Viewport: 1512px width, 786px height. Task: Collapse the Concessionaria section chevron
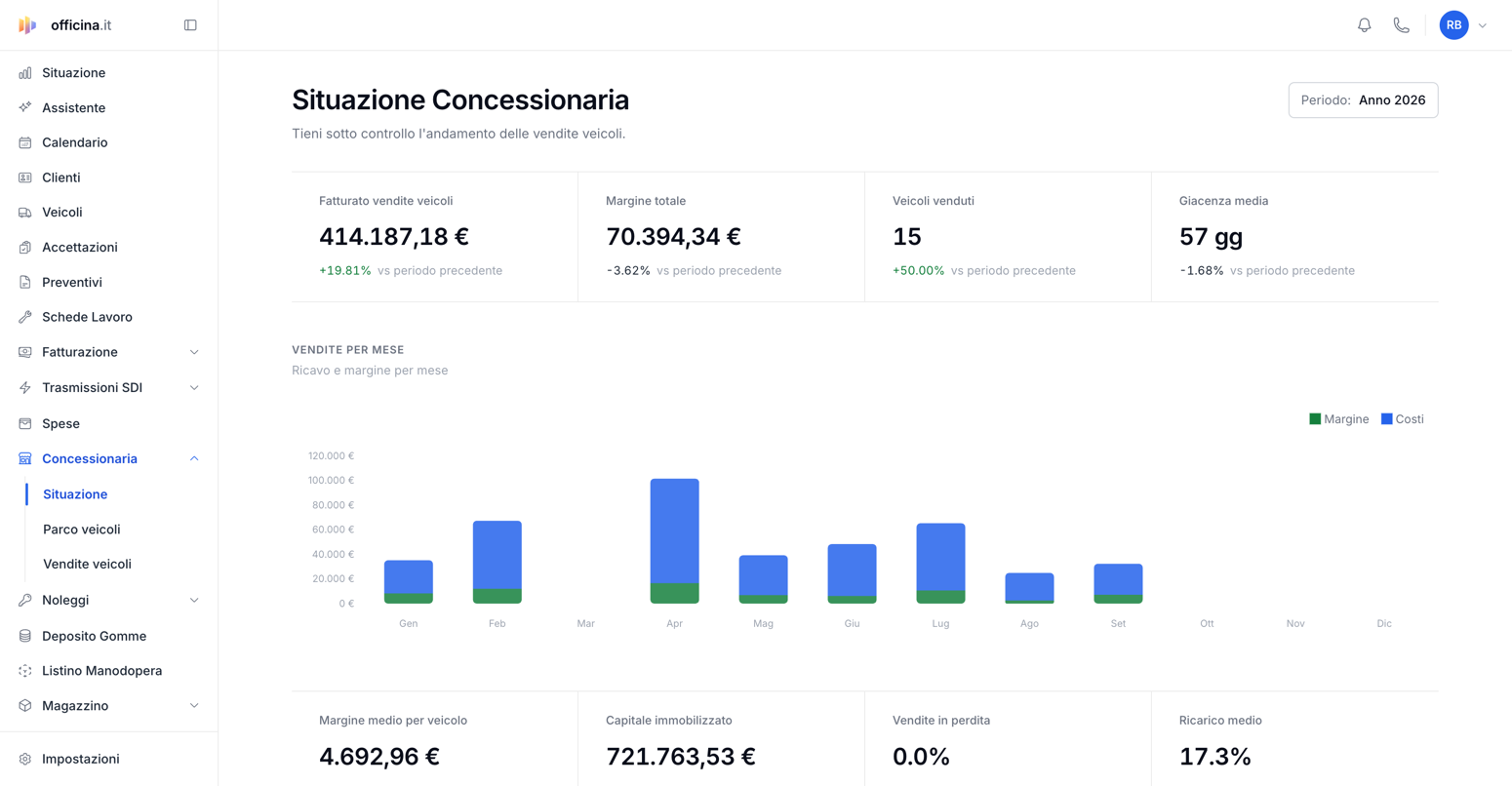point(194,458)
